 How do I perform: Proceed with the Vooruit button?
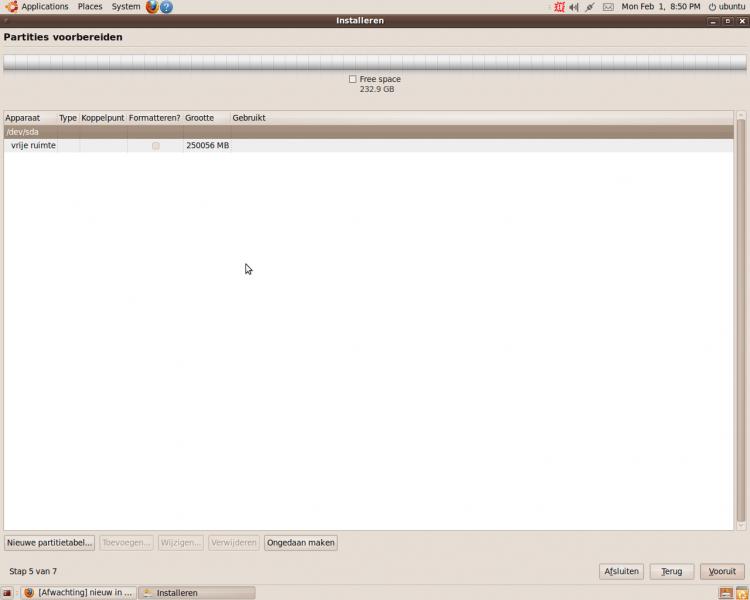click(x=722, y=571)
